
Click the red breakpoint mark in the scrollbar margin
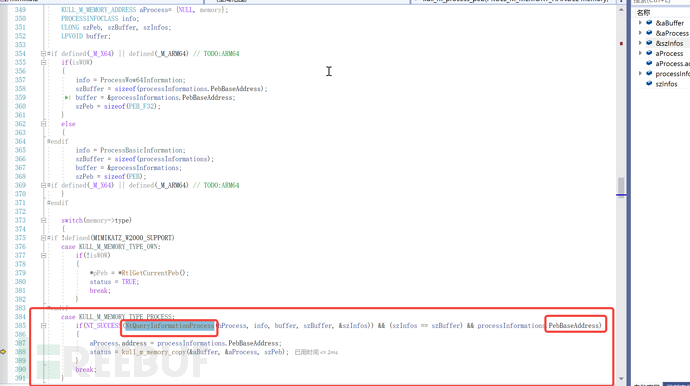(621, 44)
